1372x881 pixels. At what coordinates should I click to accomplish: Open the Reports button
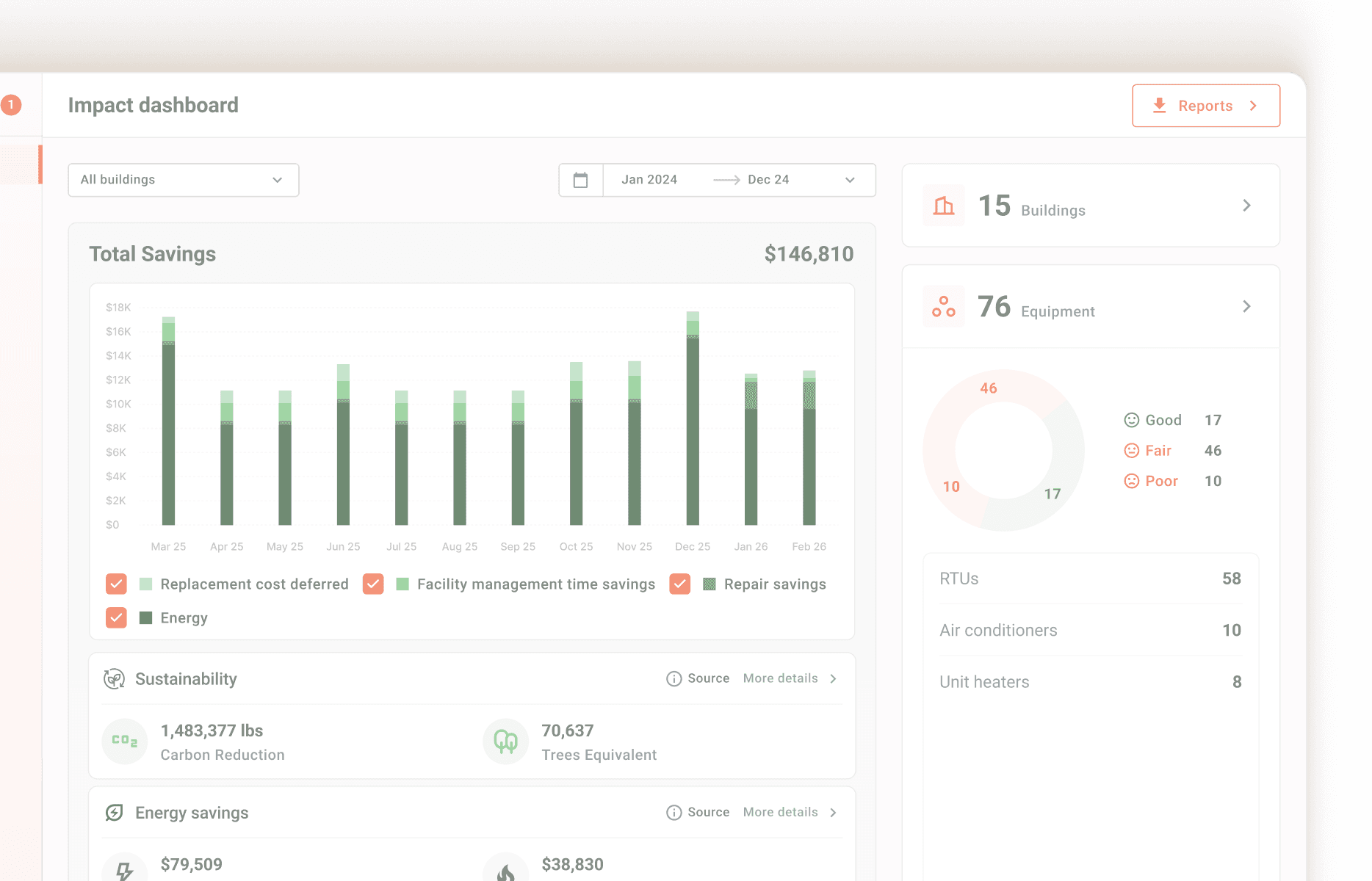pyautogui.click(x=1206, y=106)
